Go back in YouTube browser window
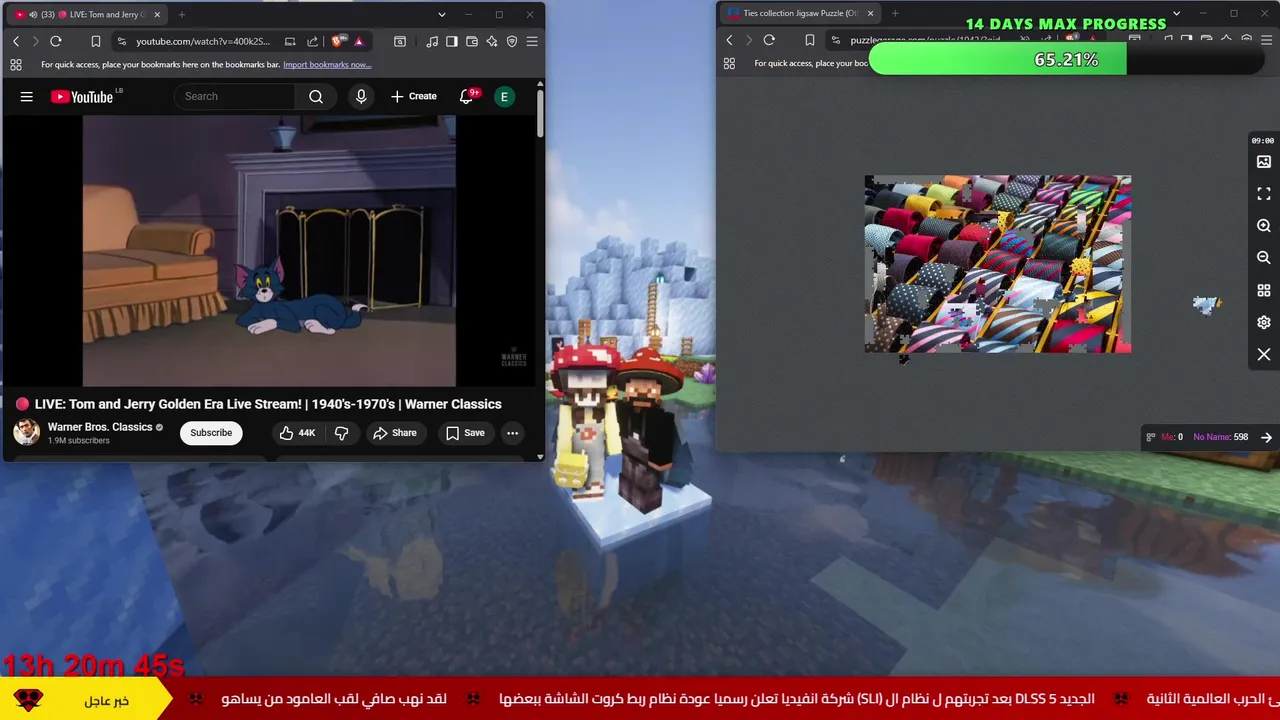The image size is (1280, 720). tap(16, 41)
